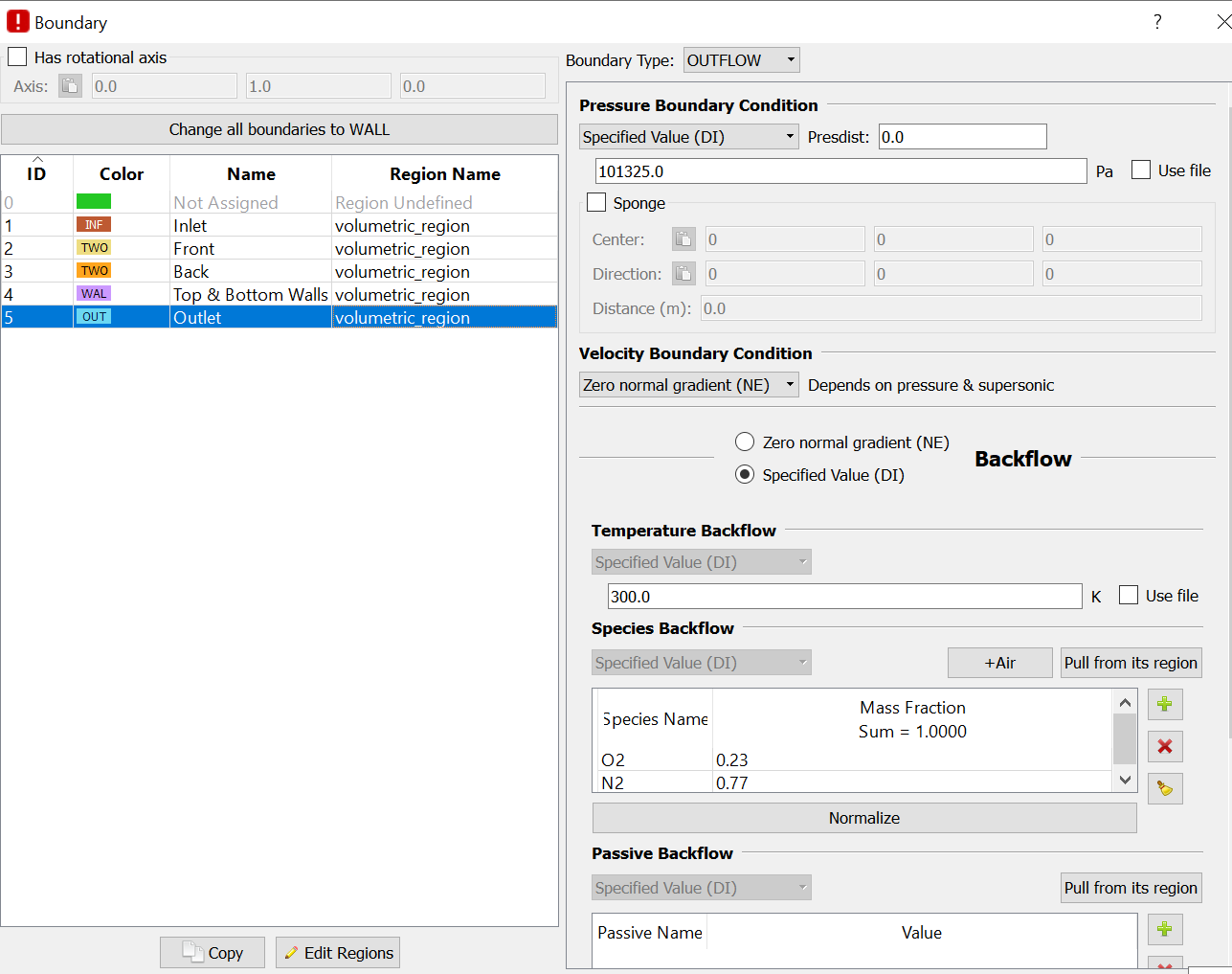Select the Inlet boundary row

[280, 225]
